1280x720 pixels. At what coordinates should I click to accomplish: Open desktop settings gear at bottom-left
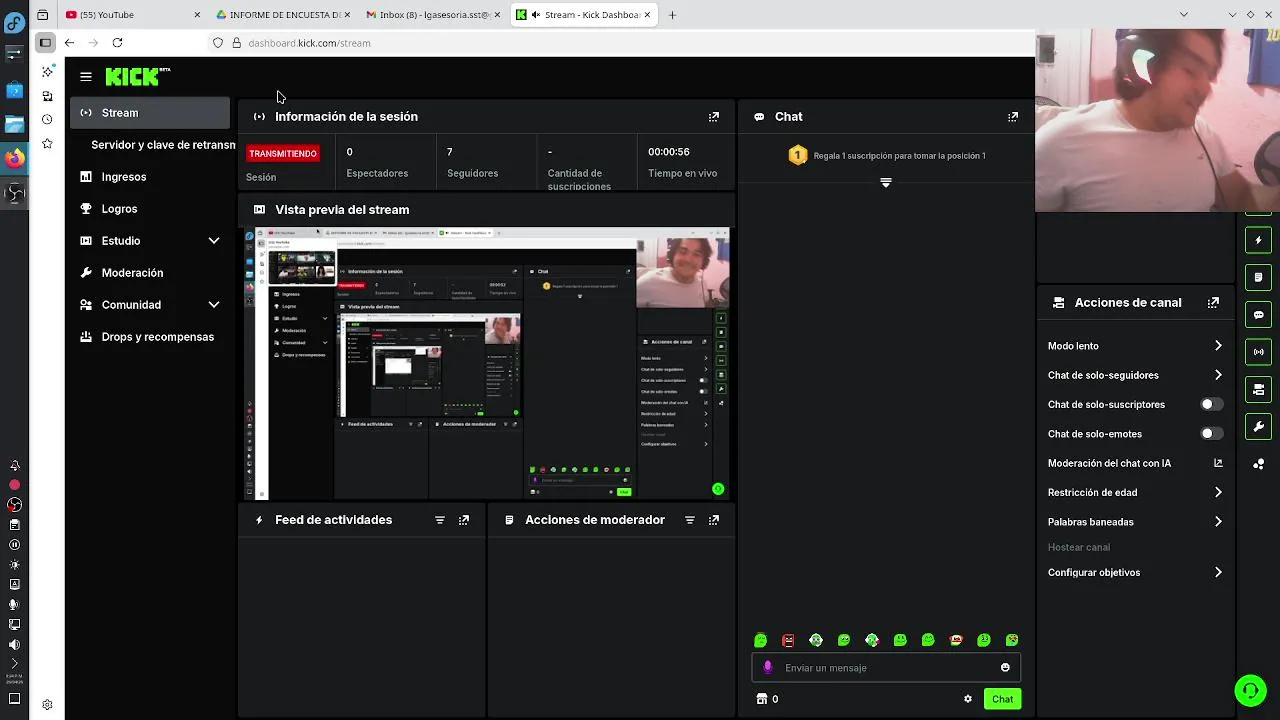pyautogui.click(x=47, y=705)
